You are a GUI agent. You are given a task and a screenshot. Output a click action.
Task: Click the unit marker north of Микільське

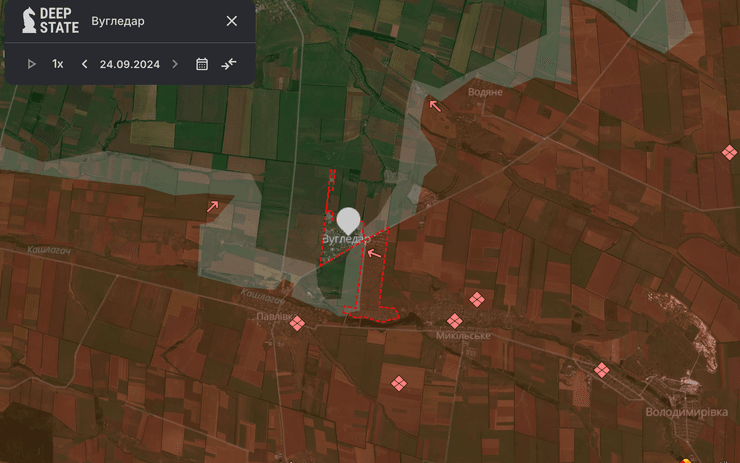point(477,299)
